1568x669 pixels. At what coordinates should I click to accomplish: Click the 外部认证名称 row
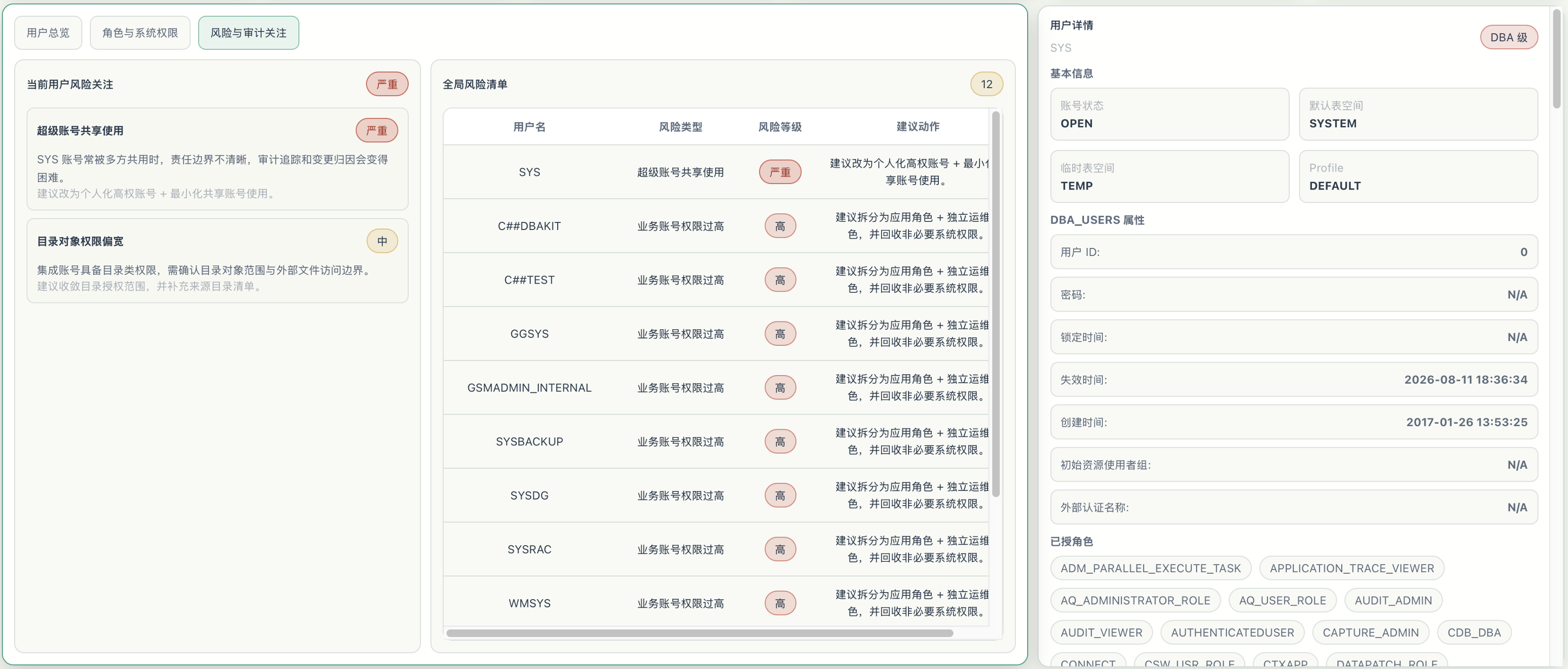coord(1293,508)
